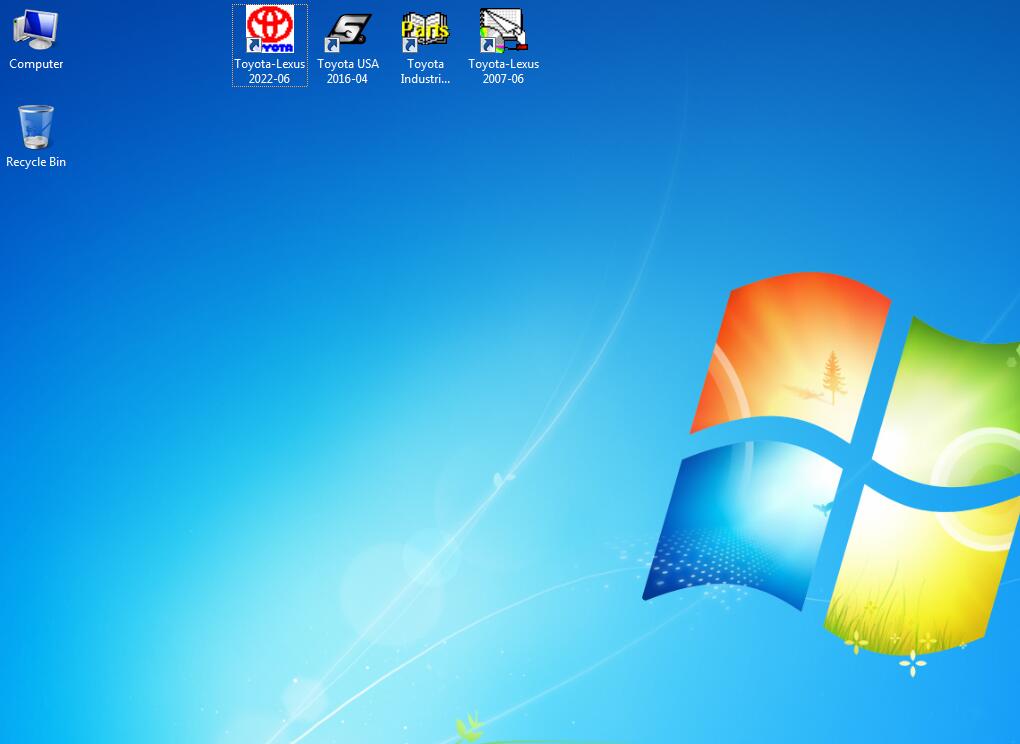
Task: Click the "Recycle Bin" label text
Action: pyautogui.click(x=36, y=162)
